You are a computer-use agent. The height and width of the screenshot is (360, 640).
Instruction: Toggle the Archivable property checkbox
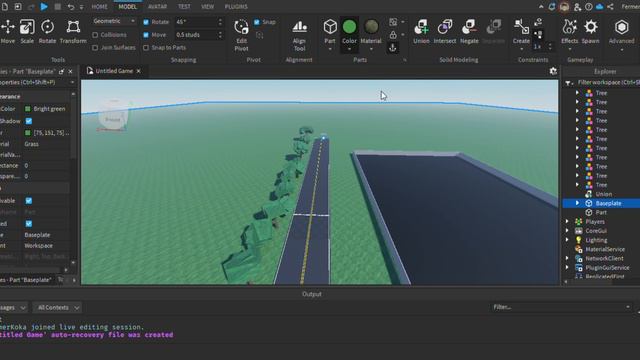pyautogui.click(x=29, y=201)
